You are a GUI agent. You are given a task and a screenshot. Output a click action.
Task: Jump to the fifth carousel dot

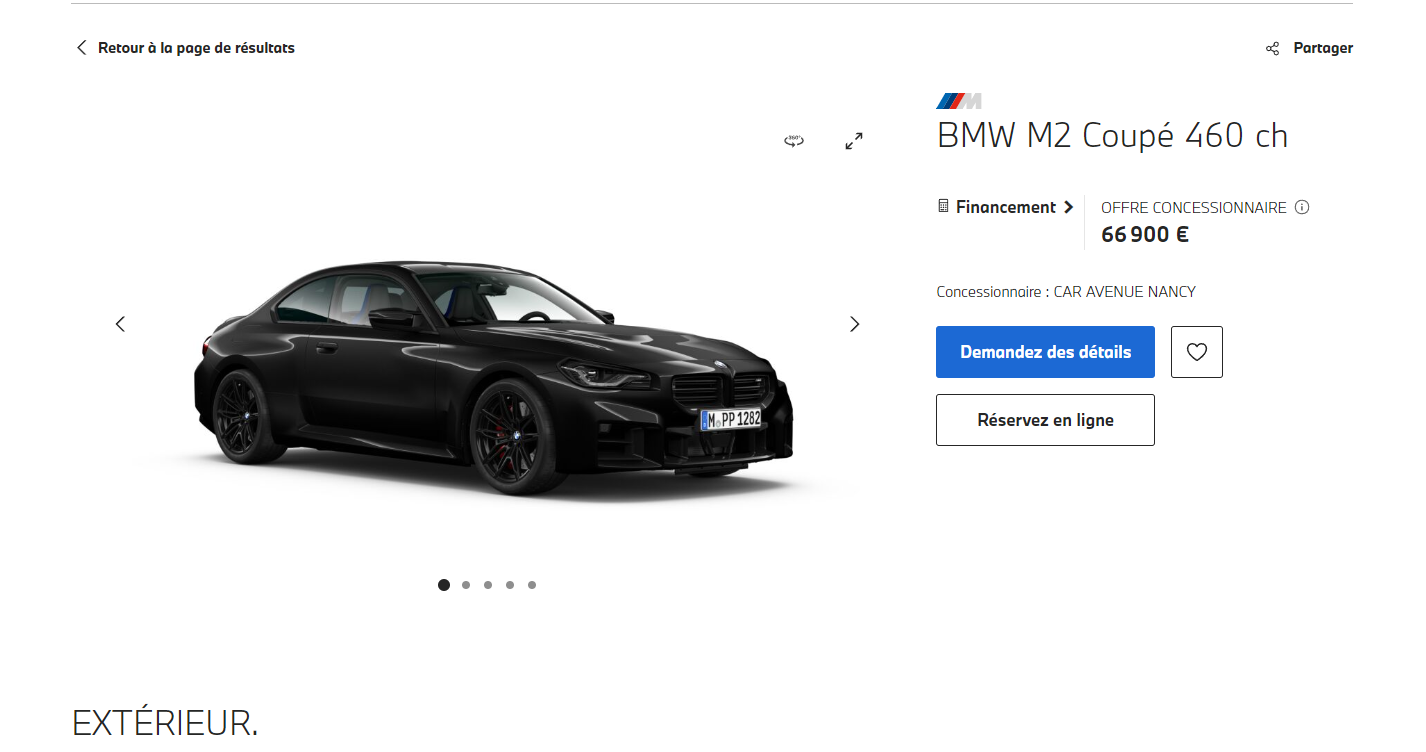point(532,585)
